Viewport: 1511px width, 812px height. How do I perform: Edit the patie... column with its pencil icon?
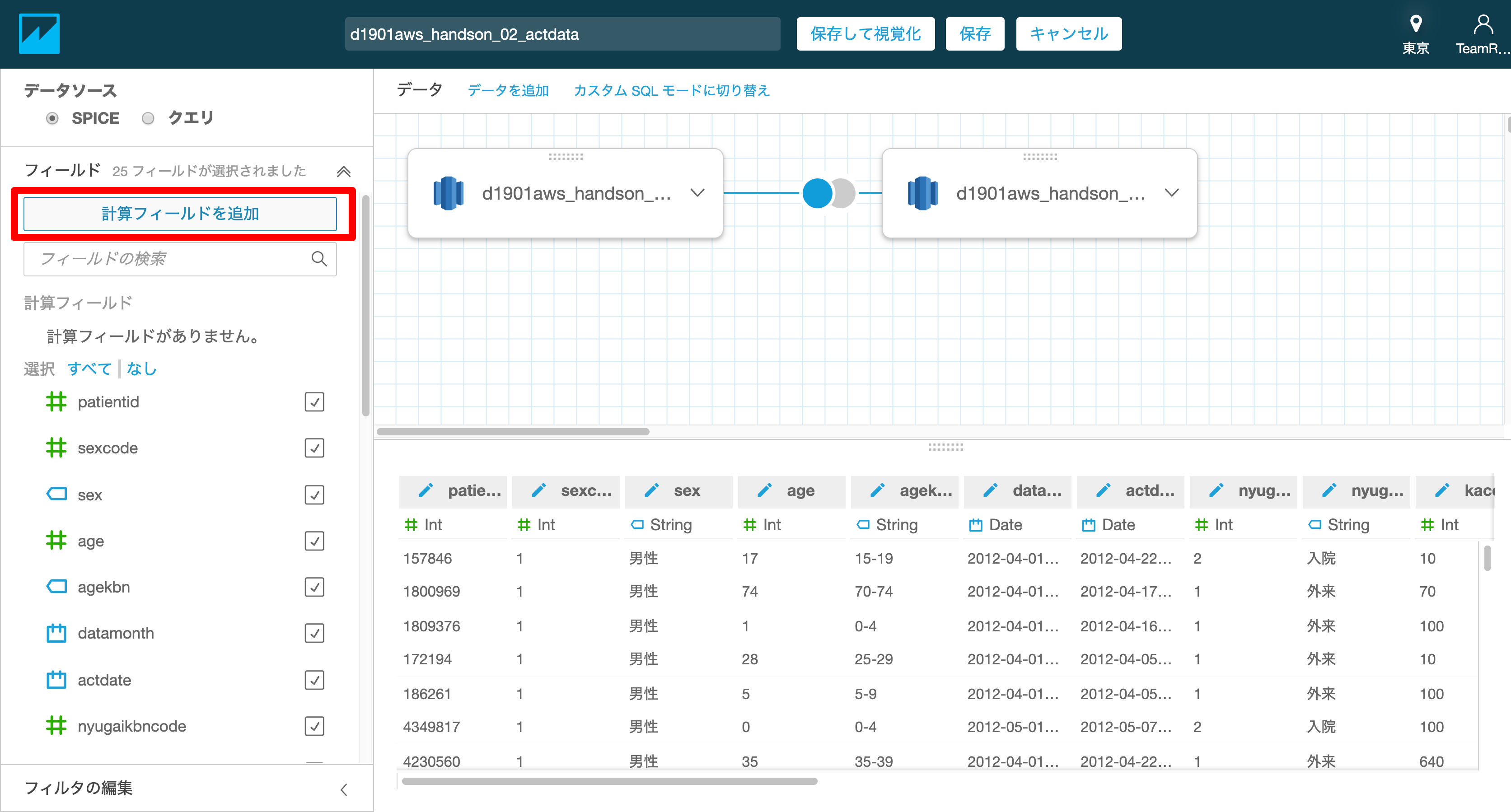[x=426, y=490]
